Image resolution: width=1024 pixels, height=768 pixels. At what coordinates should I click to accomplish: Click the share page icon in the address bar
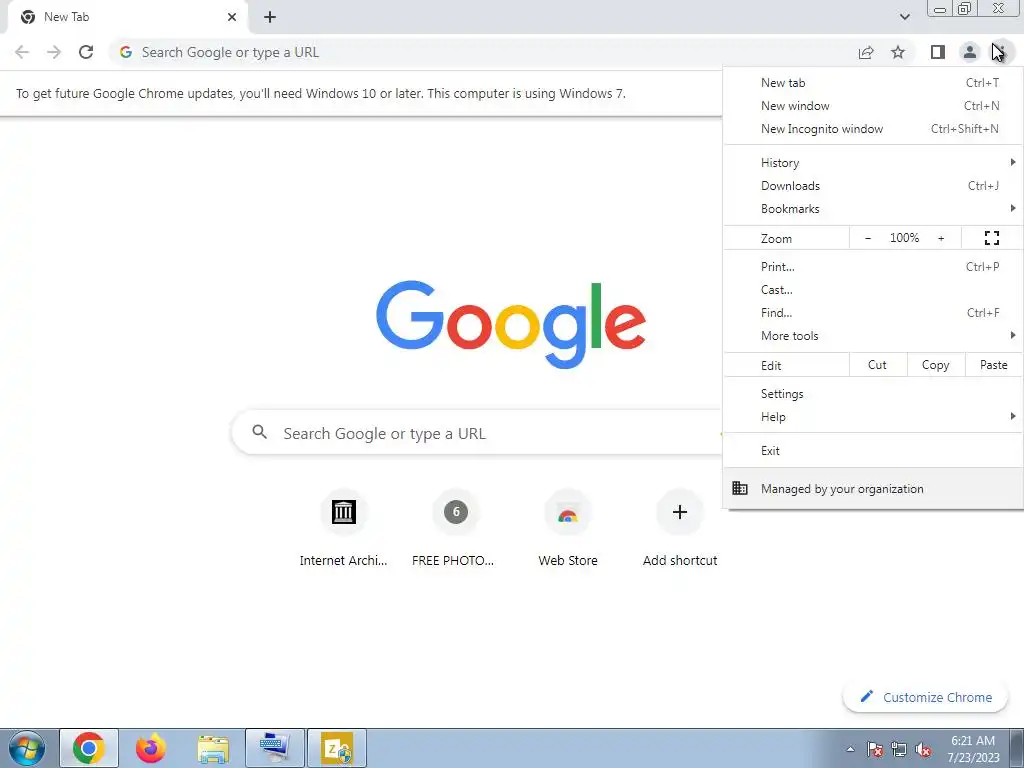click(x=866, y=52)
